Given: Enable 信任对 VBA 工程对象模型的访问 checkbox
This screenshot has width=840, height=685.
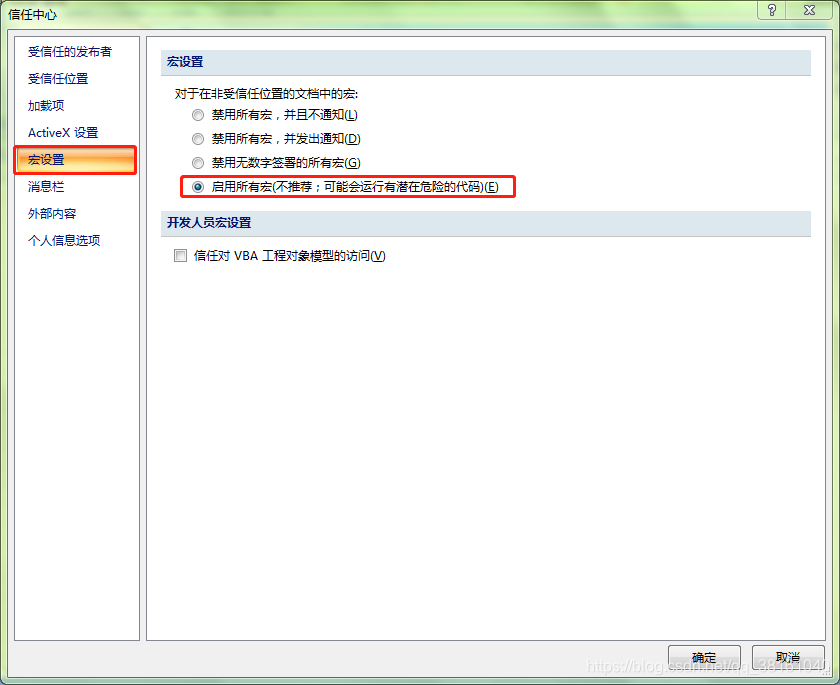Looking at the screenshot, I should [181, 255].
